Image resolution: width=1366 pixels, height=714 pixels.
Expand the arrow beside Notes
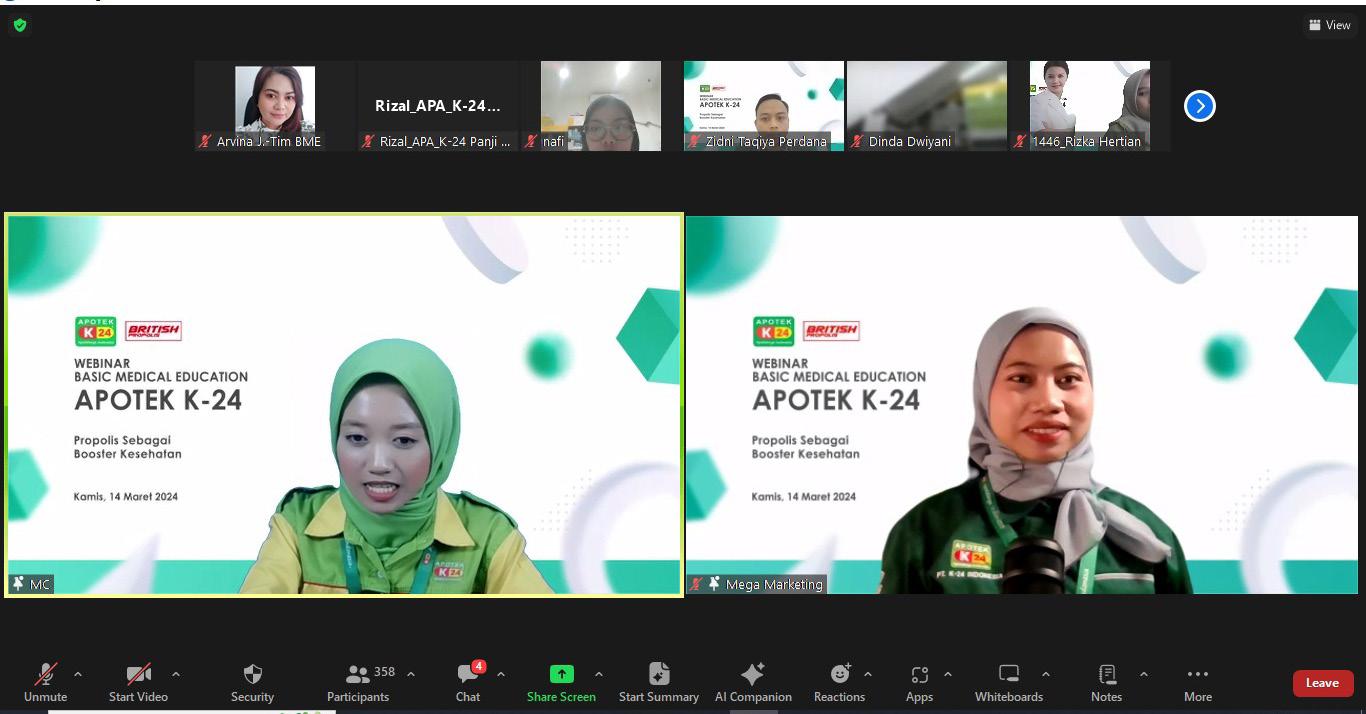pyautogui.click(x=1144, y=674)
